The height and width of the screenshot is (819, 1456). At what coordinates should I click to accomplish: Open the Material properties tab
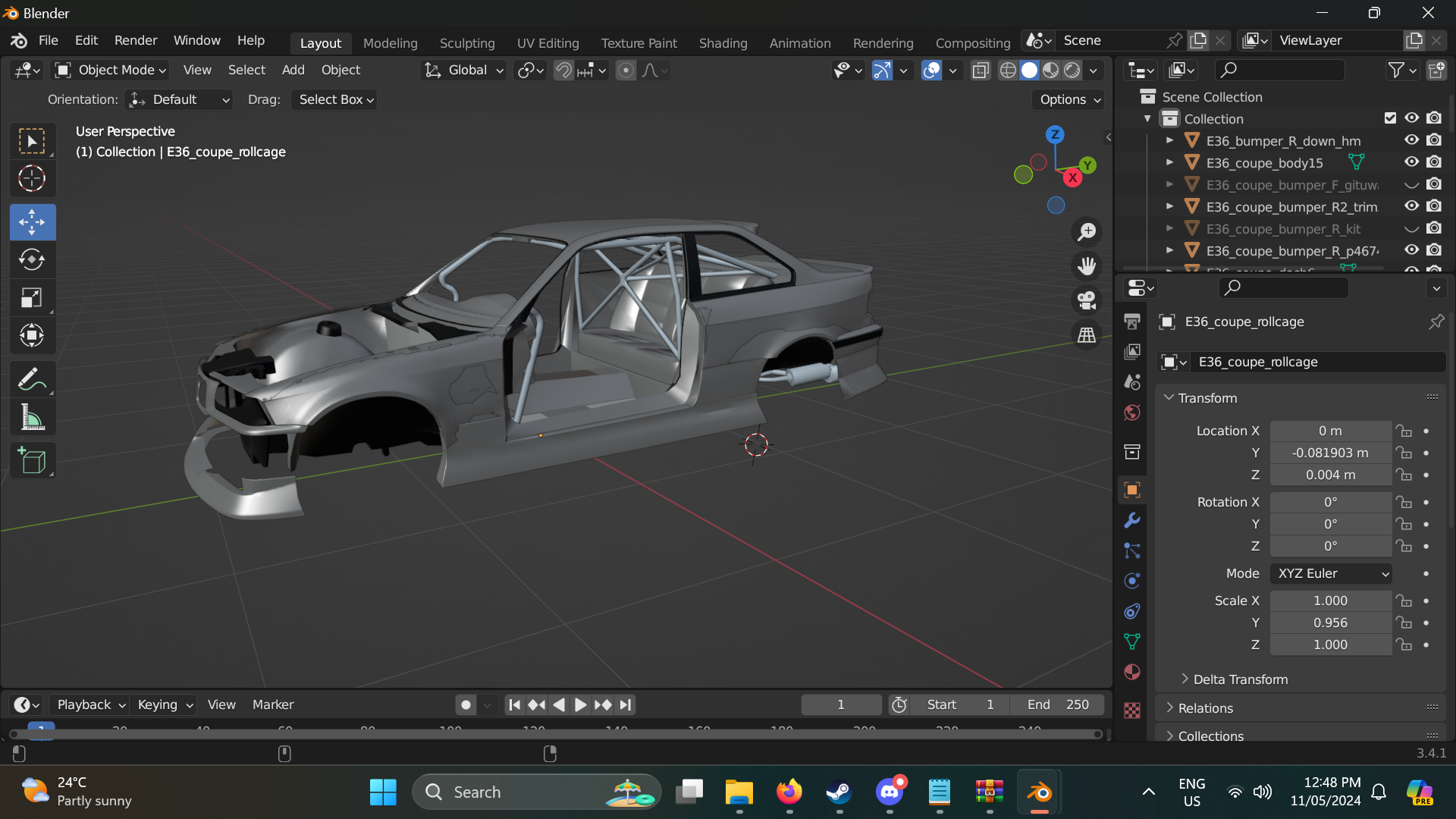(x=1132, y=672)
